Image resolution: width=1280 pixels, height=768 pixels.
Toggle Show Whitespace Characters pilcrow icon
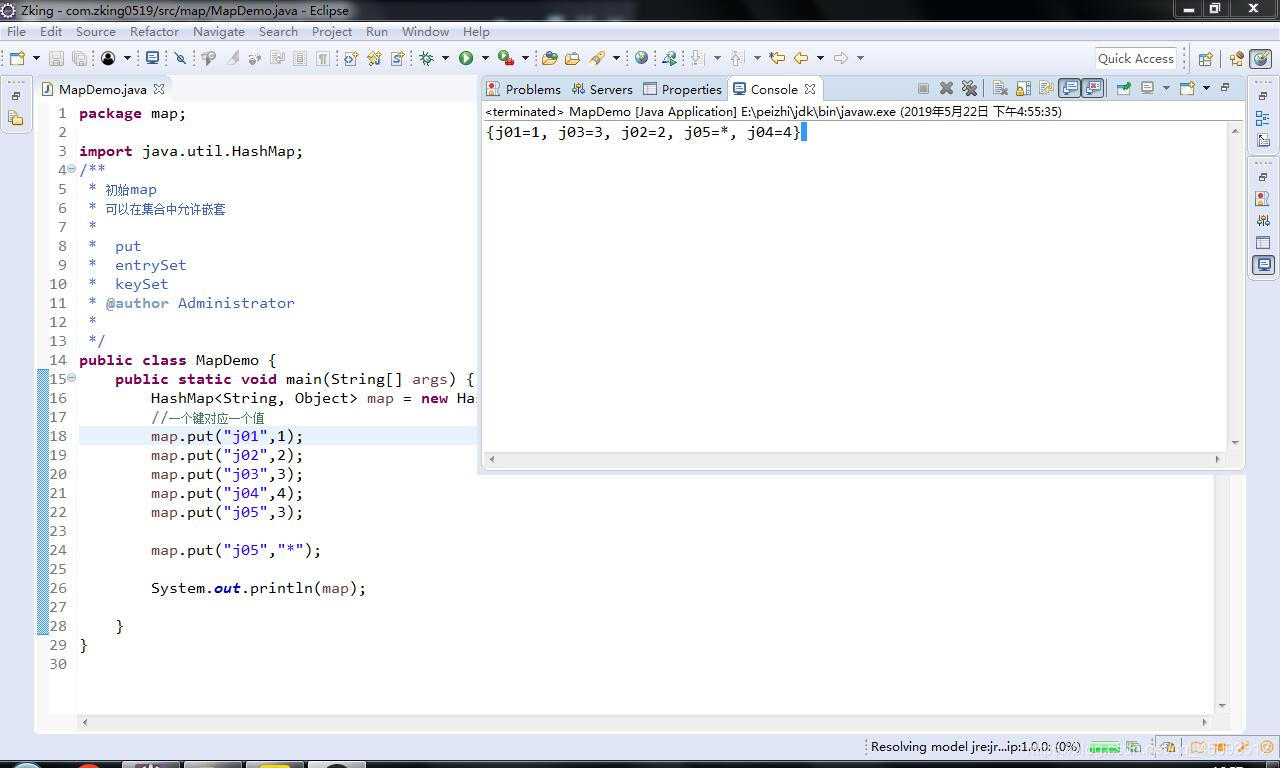[323, 58]
